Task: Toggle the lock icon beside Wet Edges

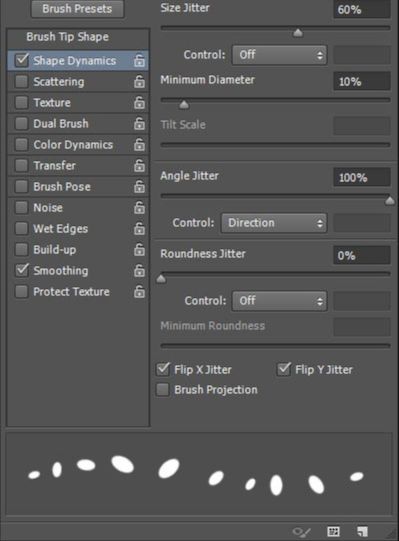Action: coord(139,228)
